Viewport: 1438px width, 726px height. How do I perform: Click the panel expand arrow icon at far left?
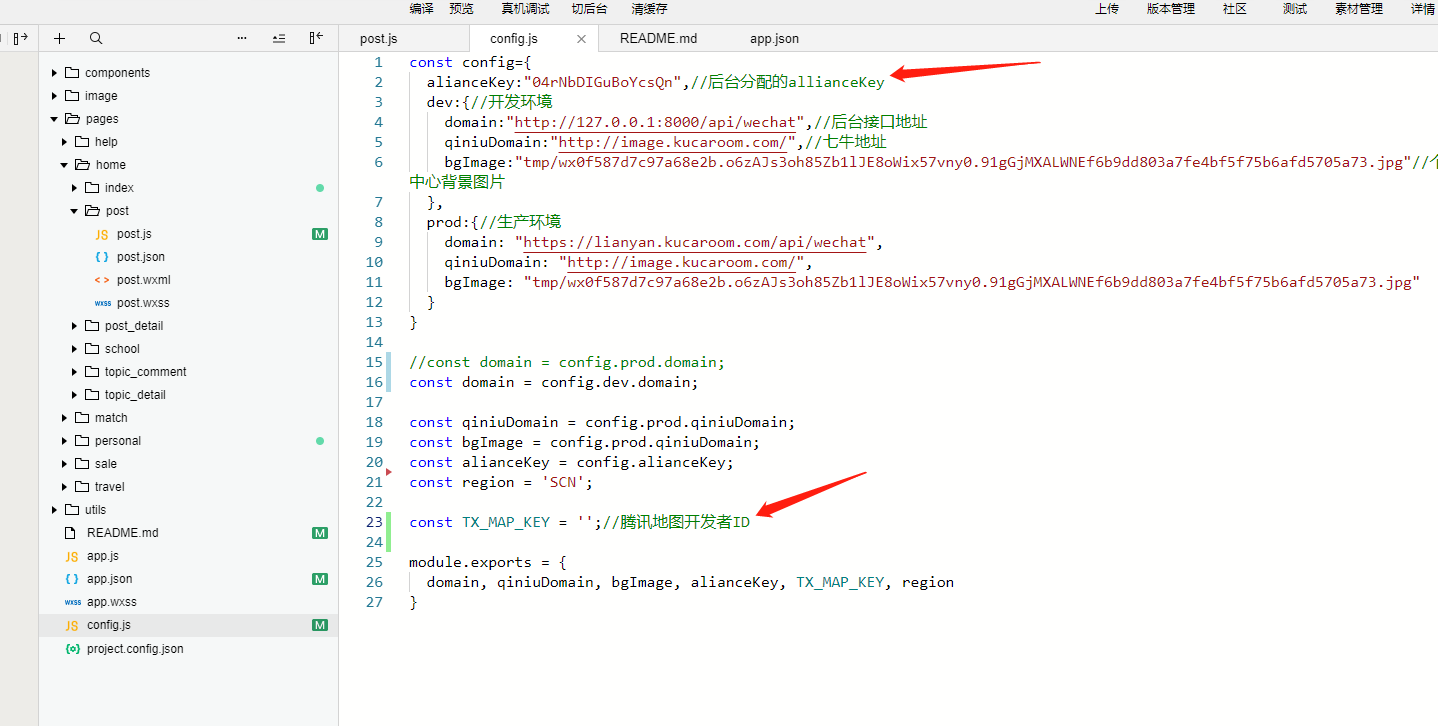[x=20, y=38]
